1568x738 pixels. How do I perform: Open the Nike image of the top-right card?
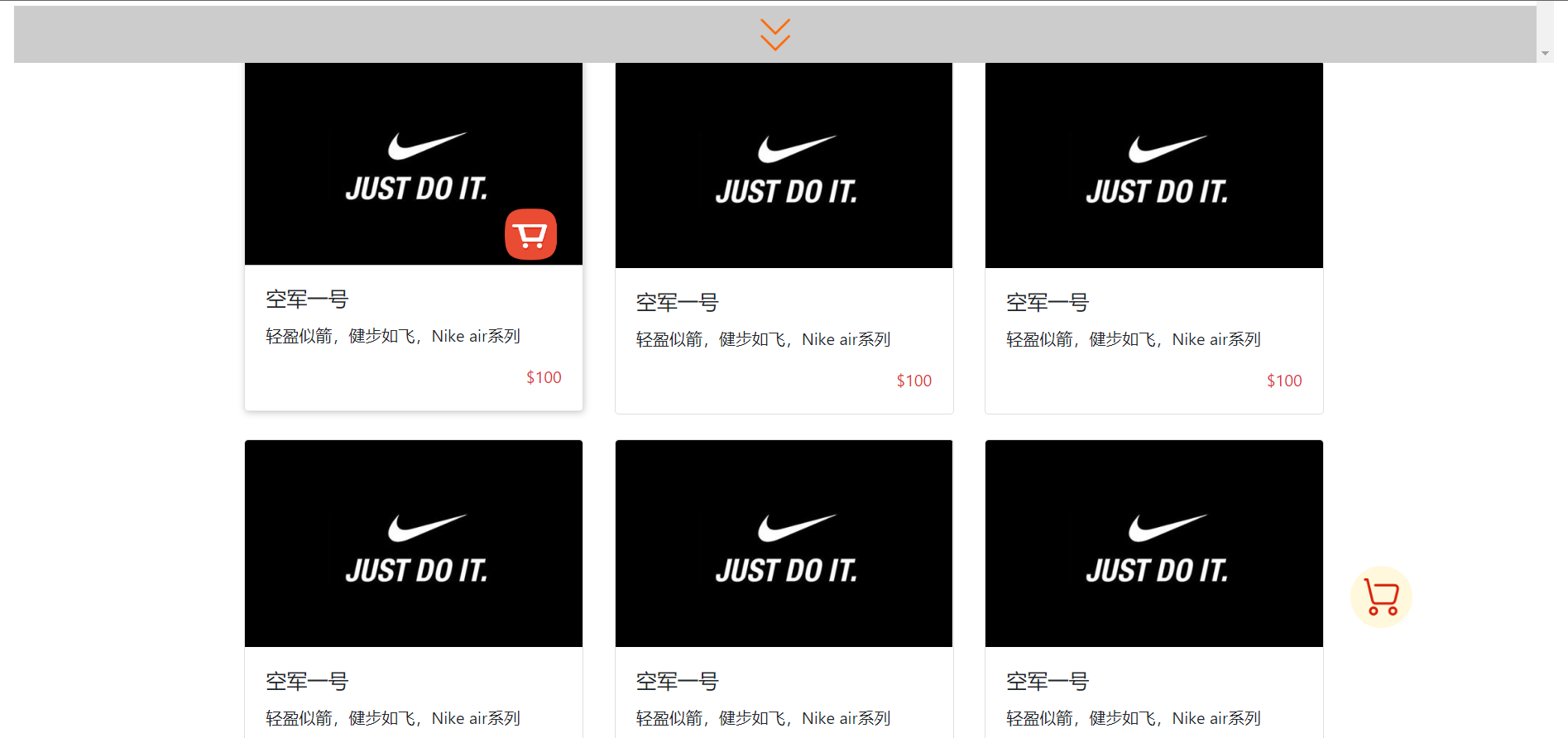(1154, 165)
